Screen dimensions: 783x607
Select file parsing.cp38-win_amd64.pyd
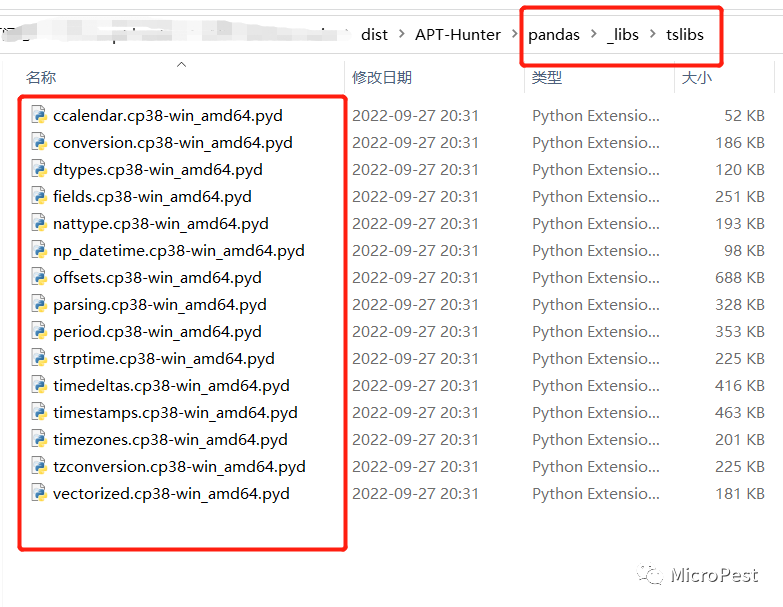pyautogui.click(x=160, y=304)
